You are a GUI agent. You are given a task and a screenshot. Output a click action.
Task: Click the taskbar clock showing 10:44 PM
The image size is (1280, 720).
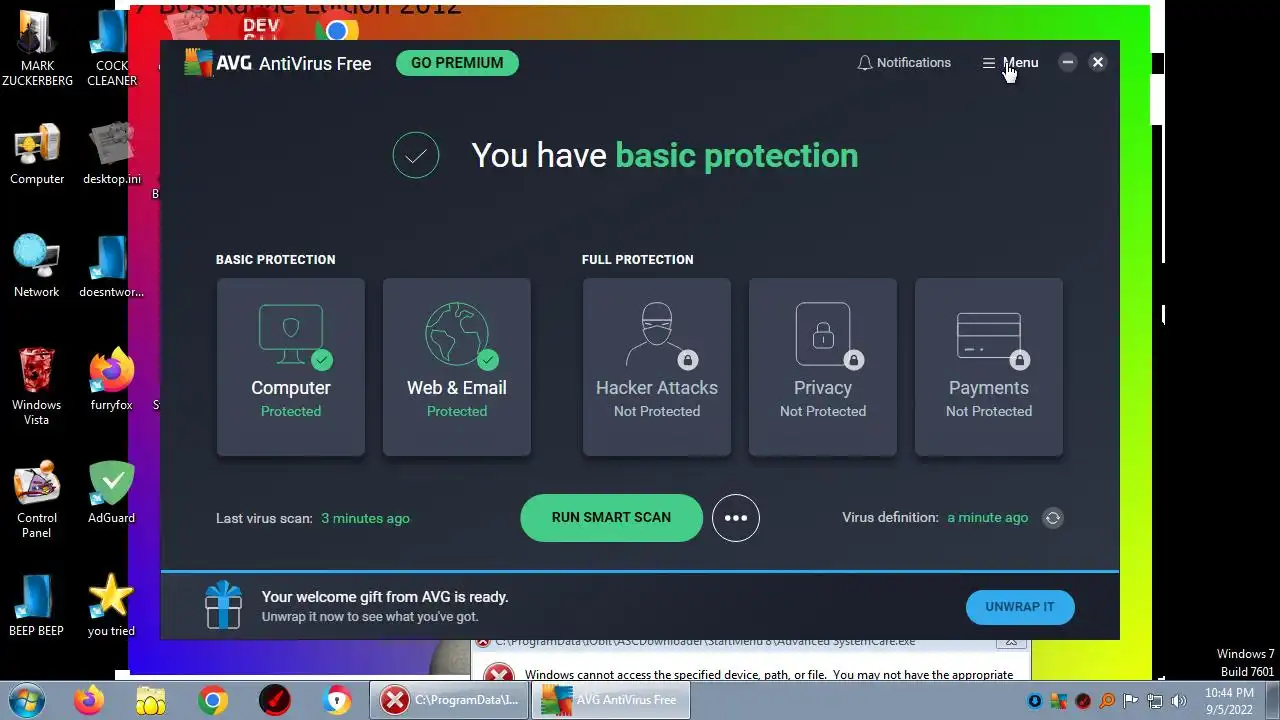[1229, 700]
